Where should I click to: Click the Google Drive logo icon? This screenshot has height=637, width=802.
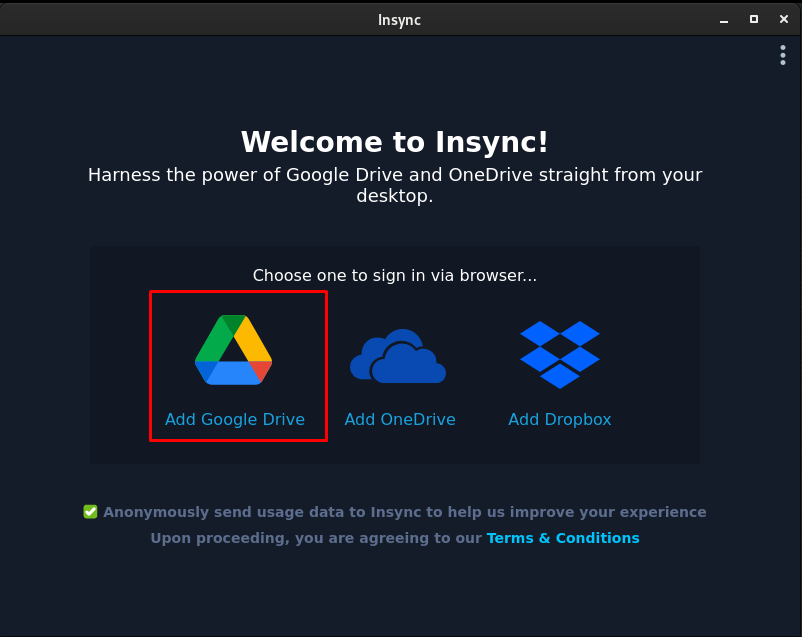click(x=233, y=350)
